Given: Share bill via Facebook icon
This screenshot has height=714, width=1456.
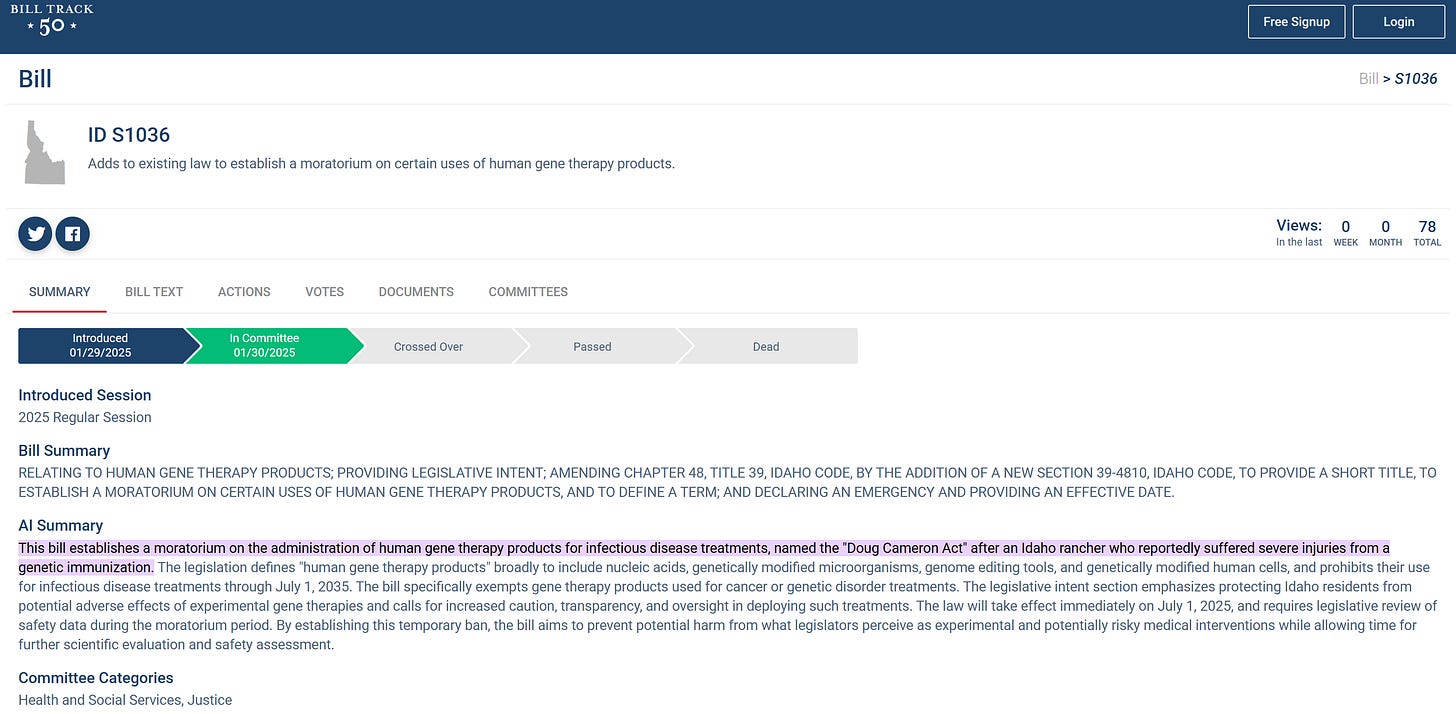Looking at the screenshot, I should click(x=73, y=234).
